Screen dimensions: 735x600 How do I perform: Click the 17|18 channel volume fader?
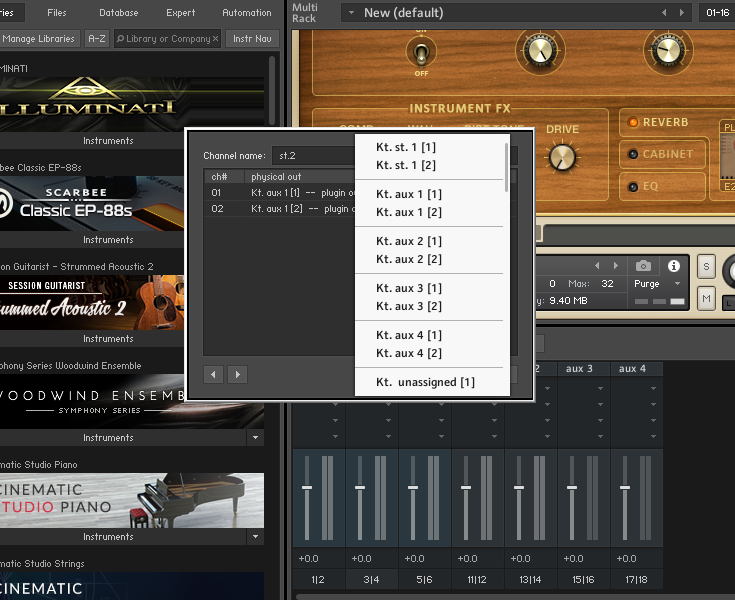pos(625,488)
